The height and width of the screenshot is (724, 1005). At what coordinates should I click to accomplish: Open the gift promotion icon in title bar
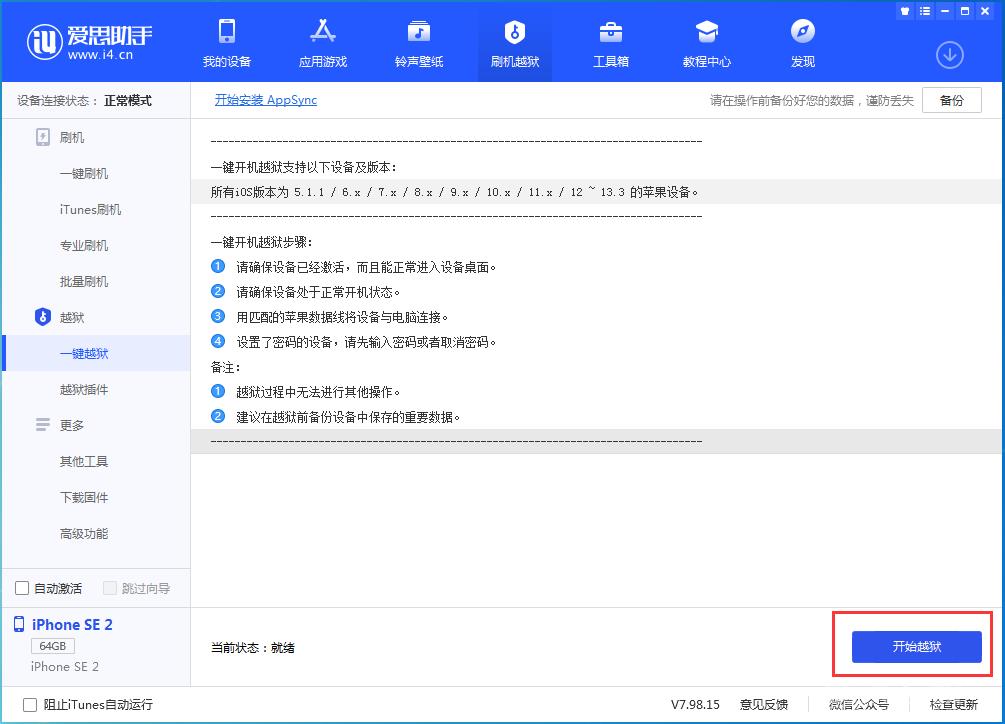(903, 11)
